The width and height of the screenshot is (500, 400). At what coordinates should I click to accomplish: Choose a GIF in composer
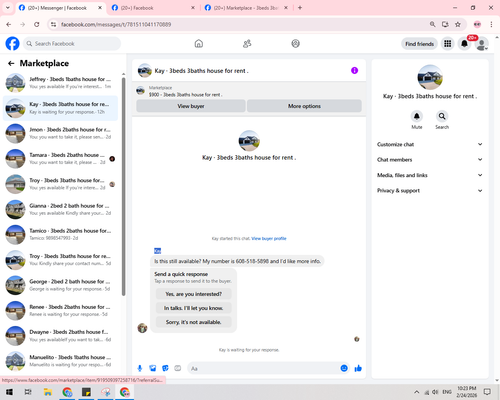(x=178, y=368)
